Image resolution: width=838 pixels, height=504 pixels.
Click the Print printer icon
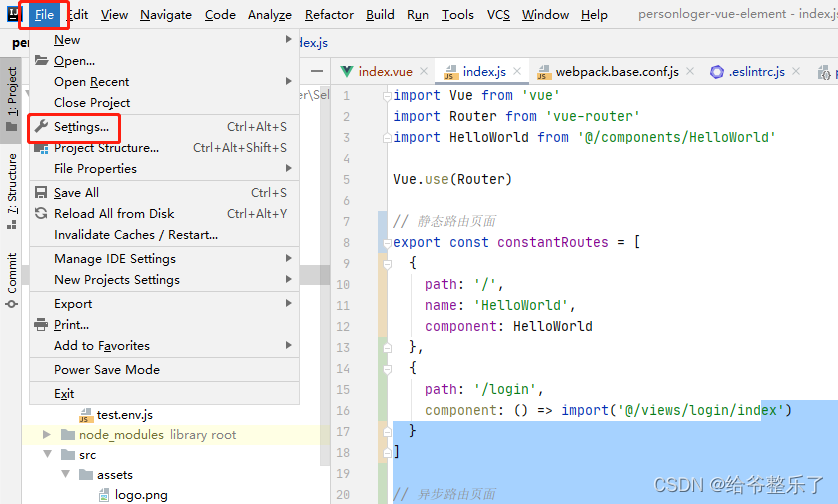[41, 324]
